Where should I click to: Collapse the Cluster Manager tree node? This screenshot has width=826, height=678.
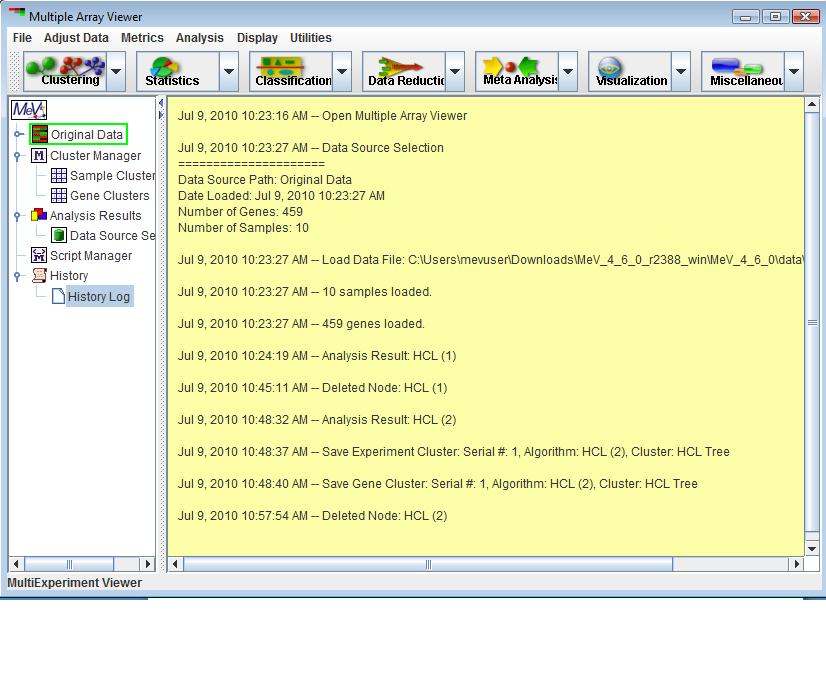(18, 156)
